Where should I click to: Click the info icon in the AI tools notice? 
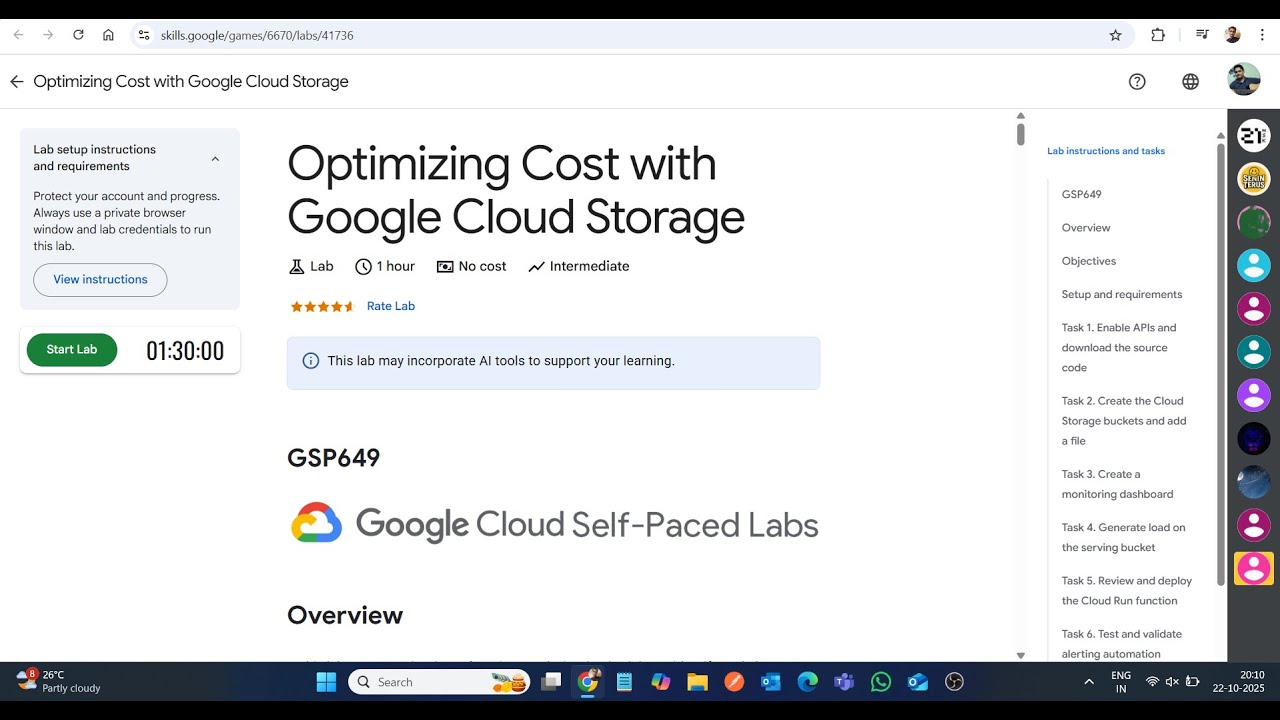click(311, 361)
